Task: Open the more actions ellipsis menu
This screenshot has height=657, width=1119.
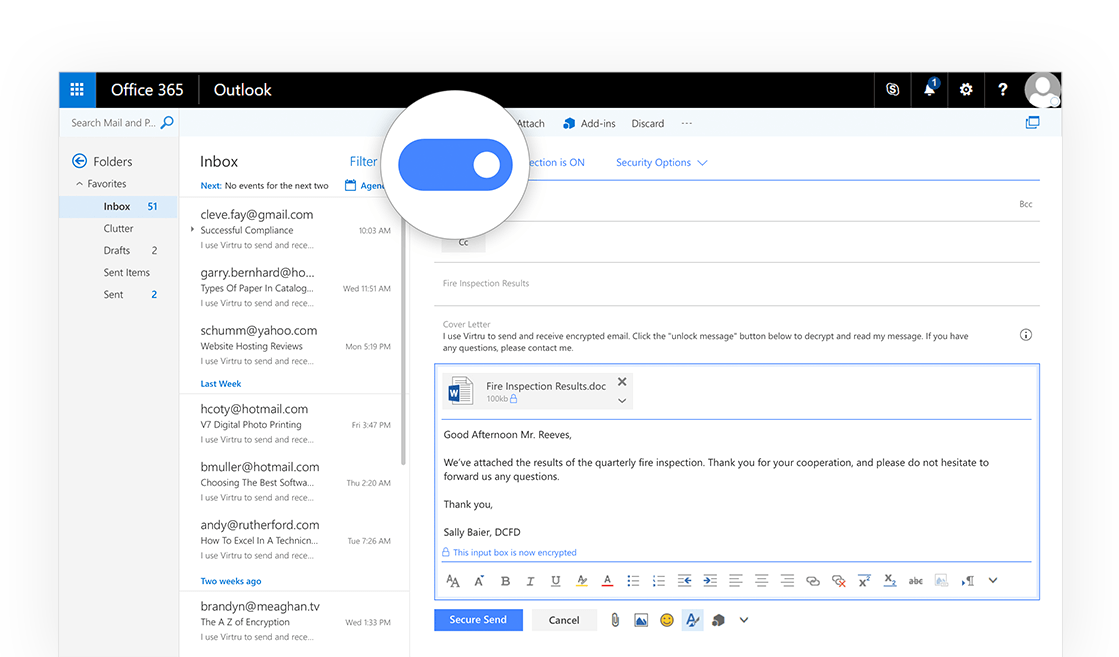Action: click(x=687, y=123)
